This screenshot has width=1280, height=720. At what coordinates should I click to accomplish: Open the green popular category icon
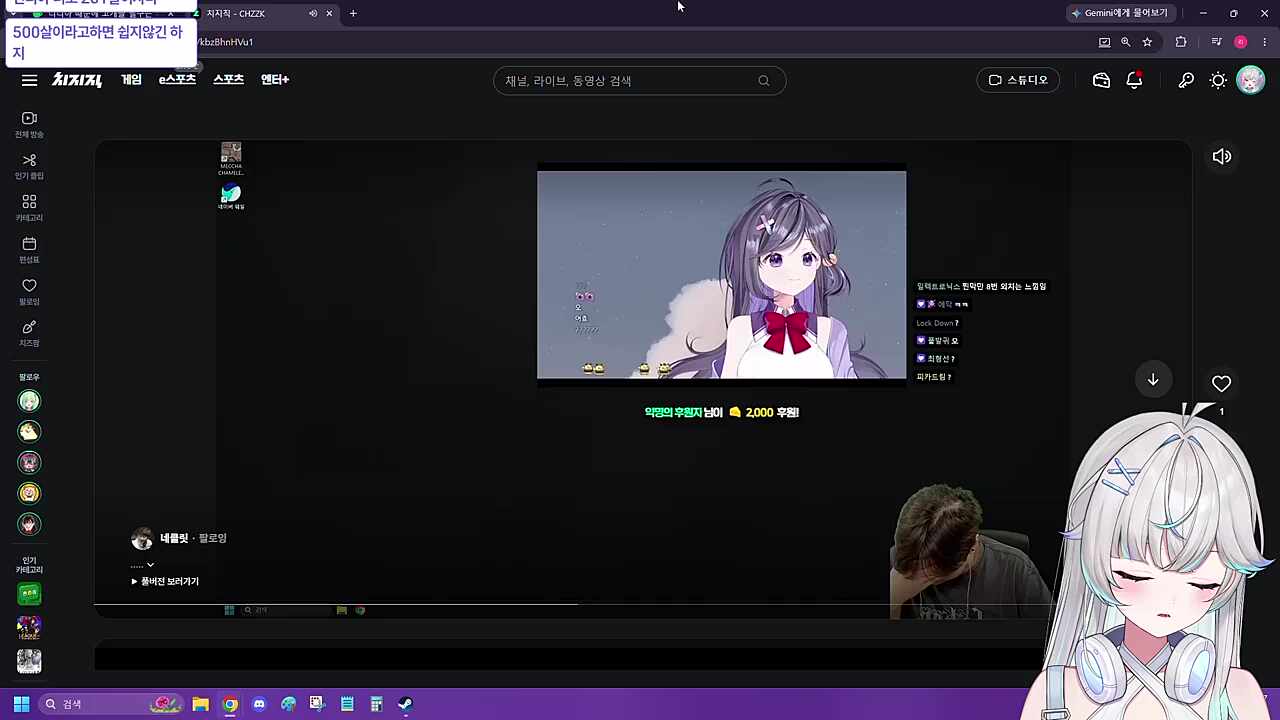(29, 594)
